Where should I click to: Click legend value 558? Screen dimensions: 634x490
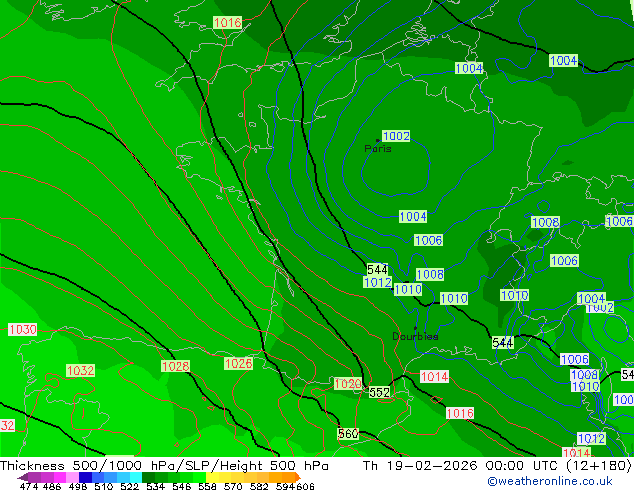[x=207, y=486]
